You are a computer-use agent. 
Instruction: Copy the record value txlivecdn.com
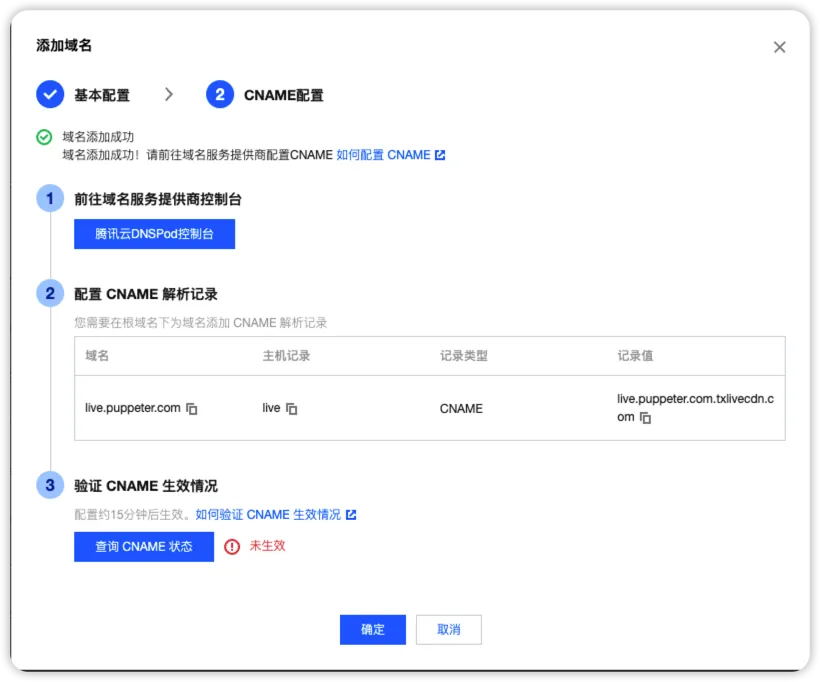coord(646,418)
